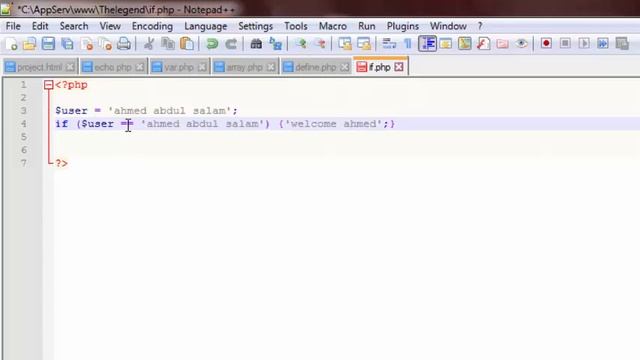Open the Replace dialog icon
Screen dimensions: 640x360
pos(276,44)
